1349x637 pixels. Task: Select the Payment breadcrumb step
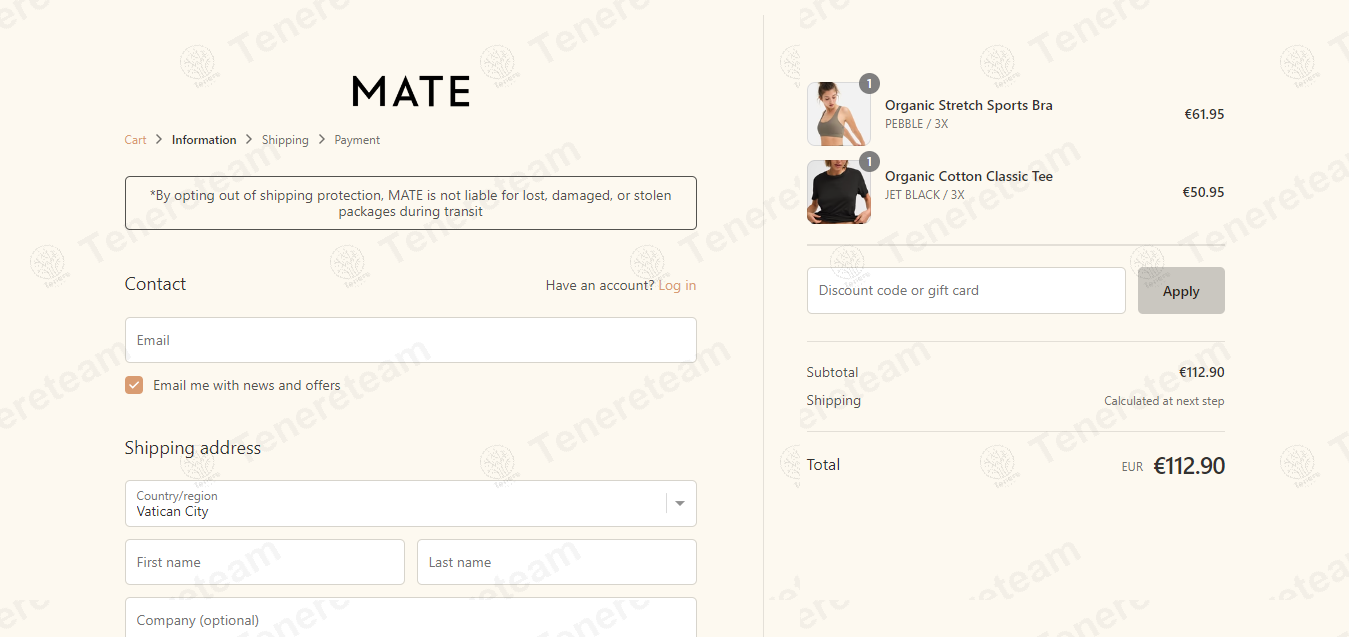point(357,140)
